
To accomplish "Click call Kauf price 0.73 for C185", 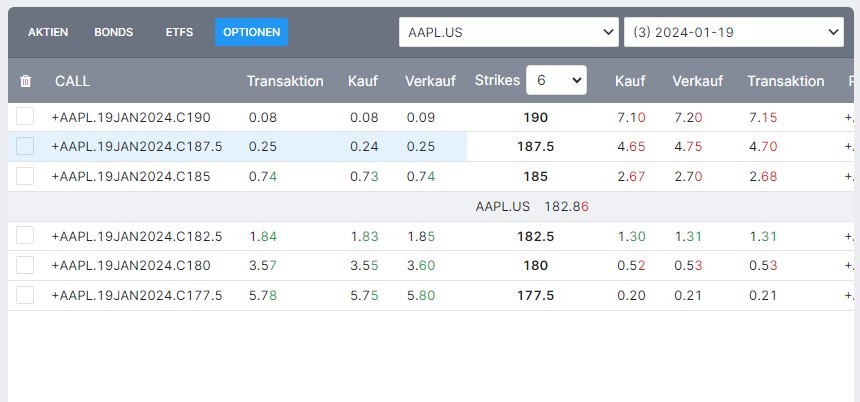I will (364, 177).
